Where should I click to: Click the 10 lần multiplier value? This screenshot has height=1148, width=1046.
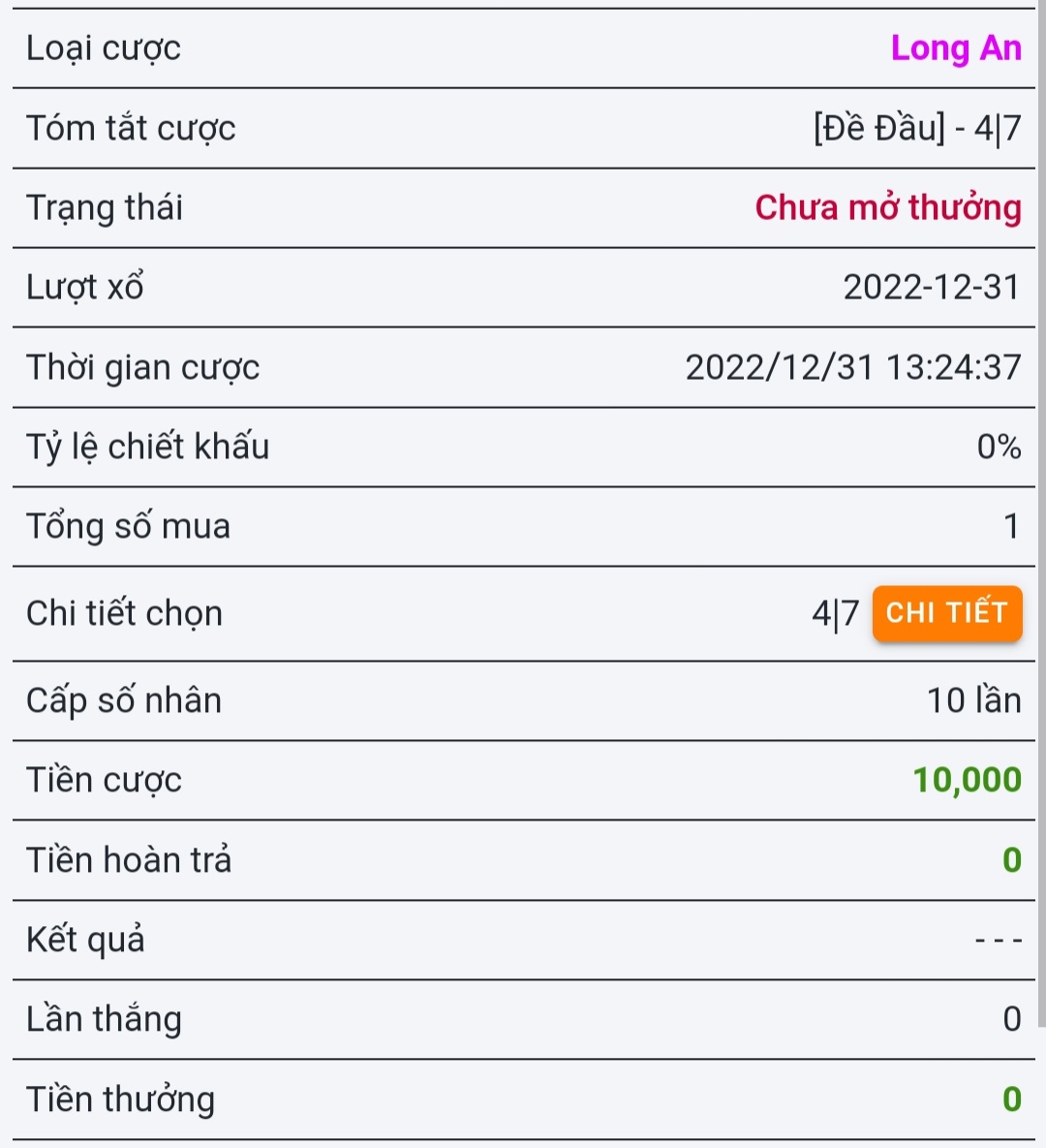(974, 700)
